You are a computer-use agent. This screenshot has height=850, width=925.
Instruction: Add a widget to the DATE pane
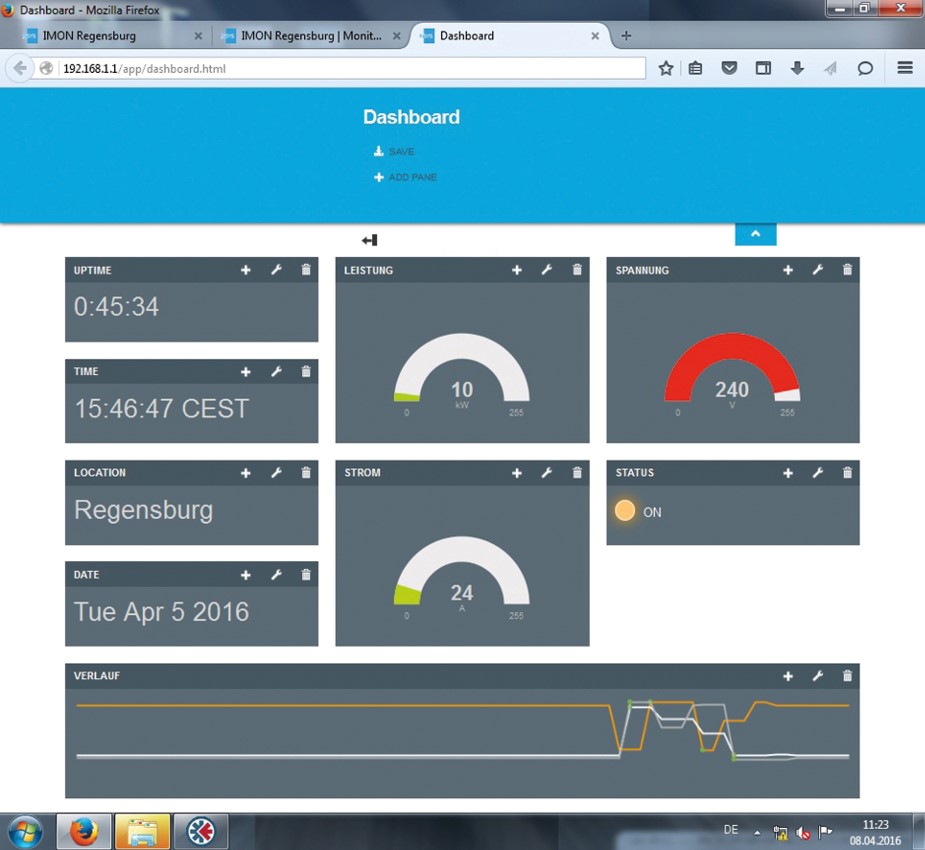pyautogui.click(x=246, y=575)
